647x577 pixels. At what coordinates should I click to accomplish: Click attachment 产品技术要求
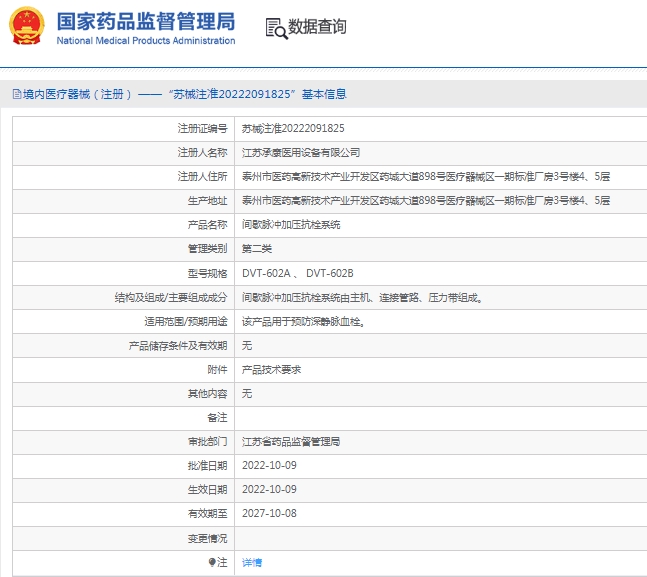click(271, 370)
